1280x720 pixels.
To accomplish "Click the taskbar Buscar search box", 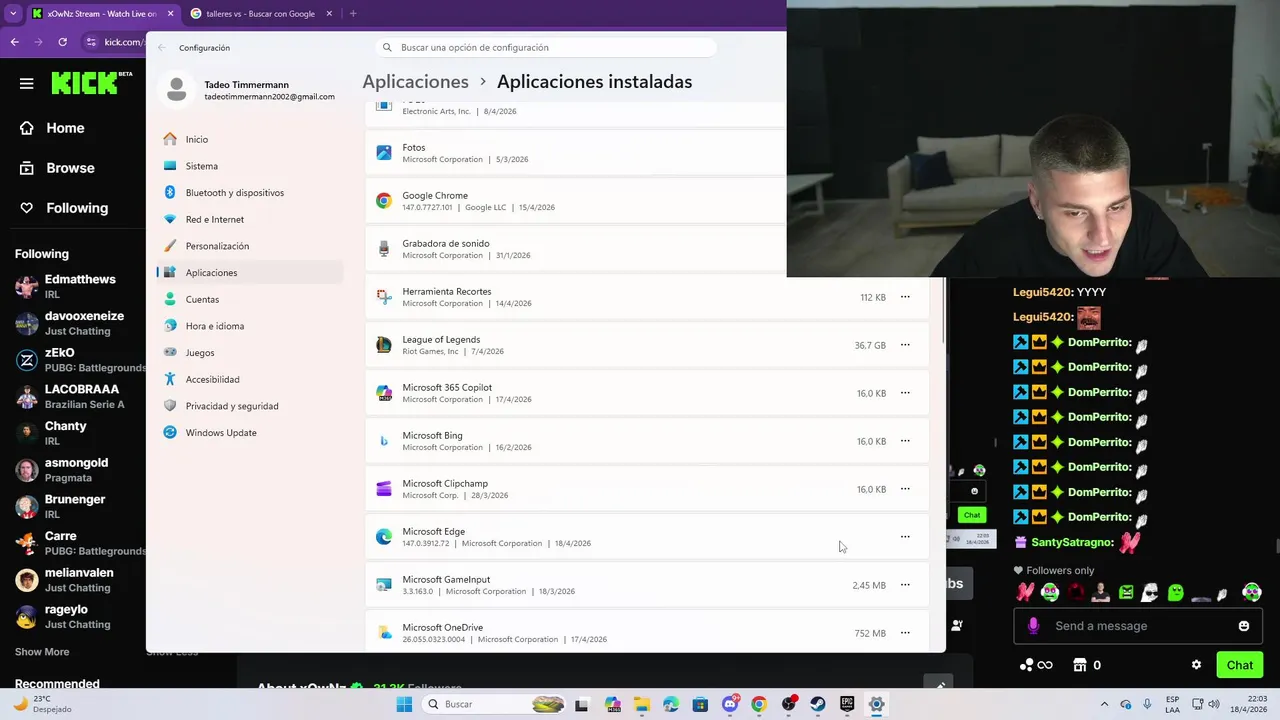I will point(496,704).
